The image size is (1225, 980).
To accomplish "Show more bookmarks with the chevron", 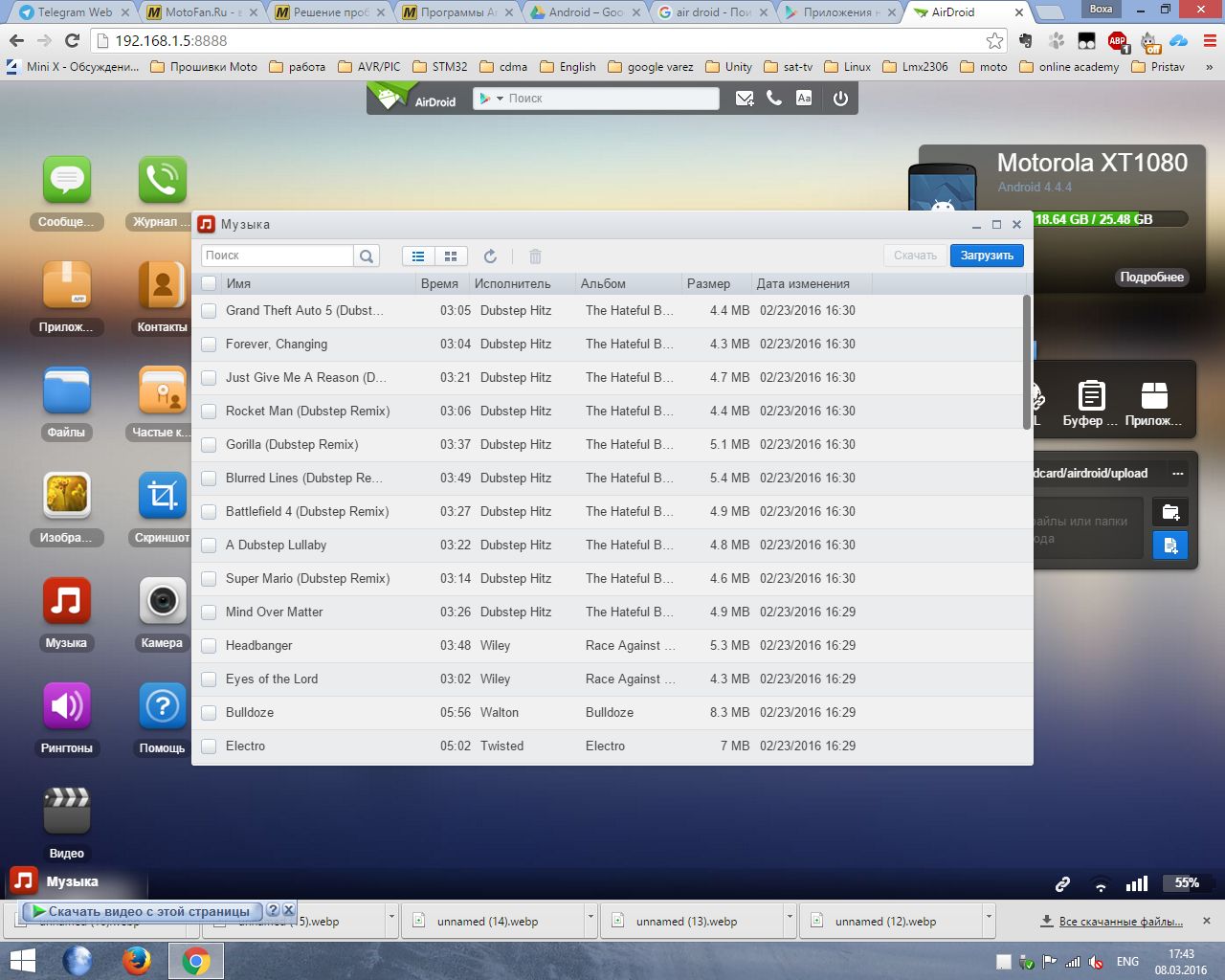I will tap(1209, 67).
